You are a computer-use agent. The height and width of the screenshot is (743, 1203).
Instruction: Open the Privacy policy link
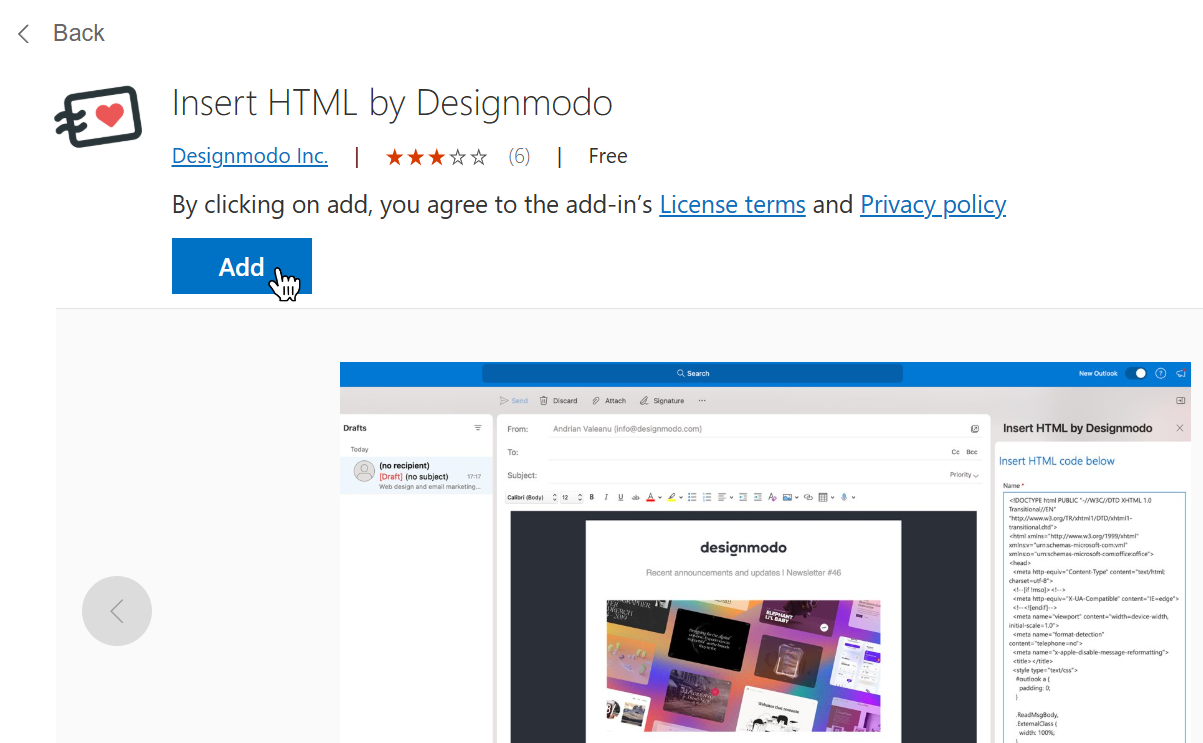(x=933, y=205)
